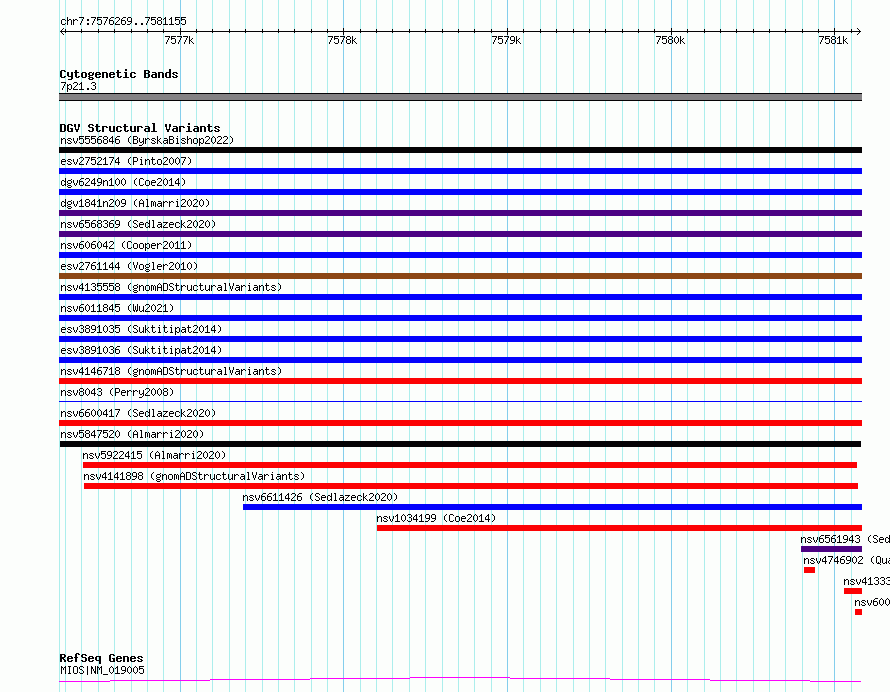This screenshot has height=692, width=890.
Task: Open the DGV Structural Variants track title
Action: coord(140,128)
